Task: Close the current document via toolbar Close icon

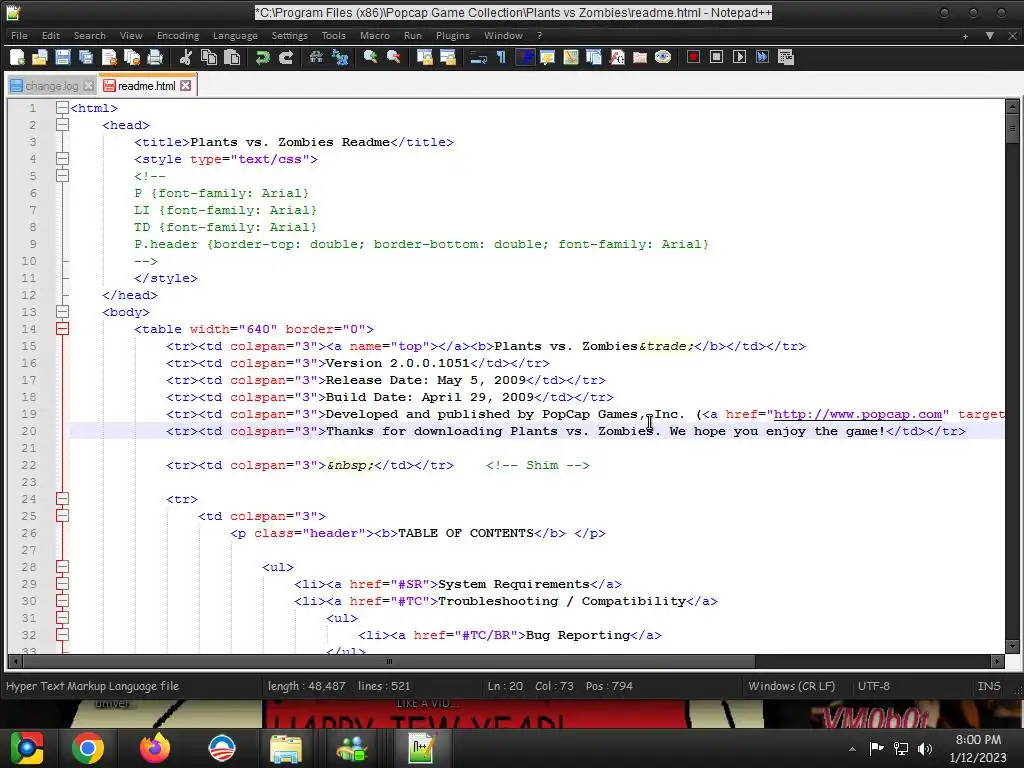Action: (109, 57)
